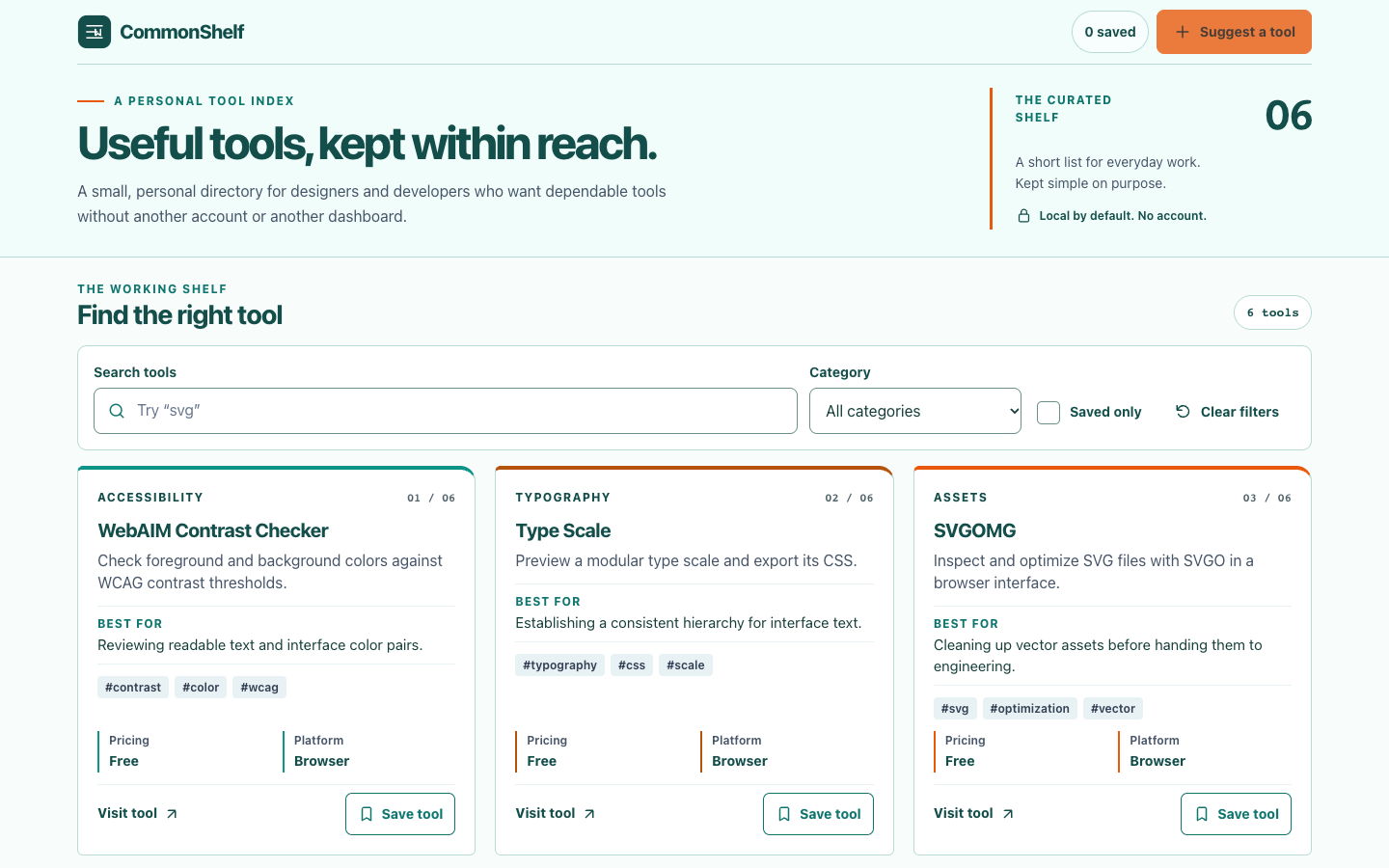This screenshot has width=1389, height=868.
Task: Click the #contrast tag
Action: click(x=133, y=687)
